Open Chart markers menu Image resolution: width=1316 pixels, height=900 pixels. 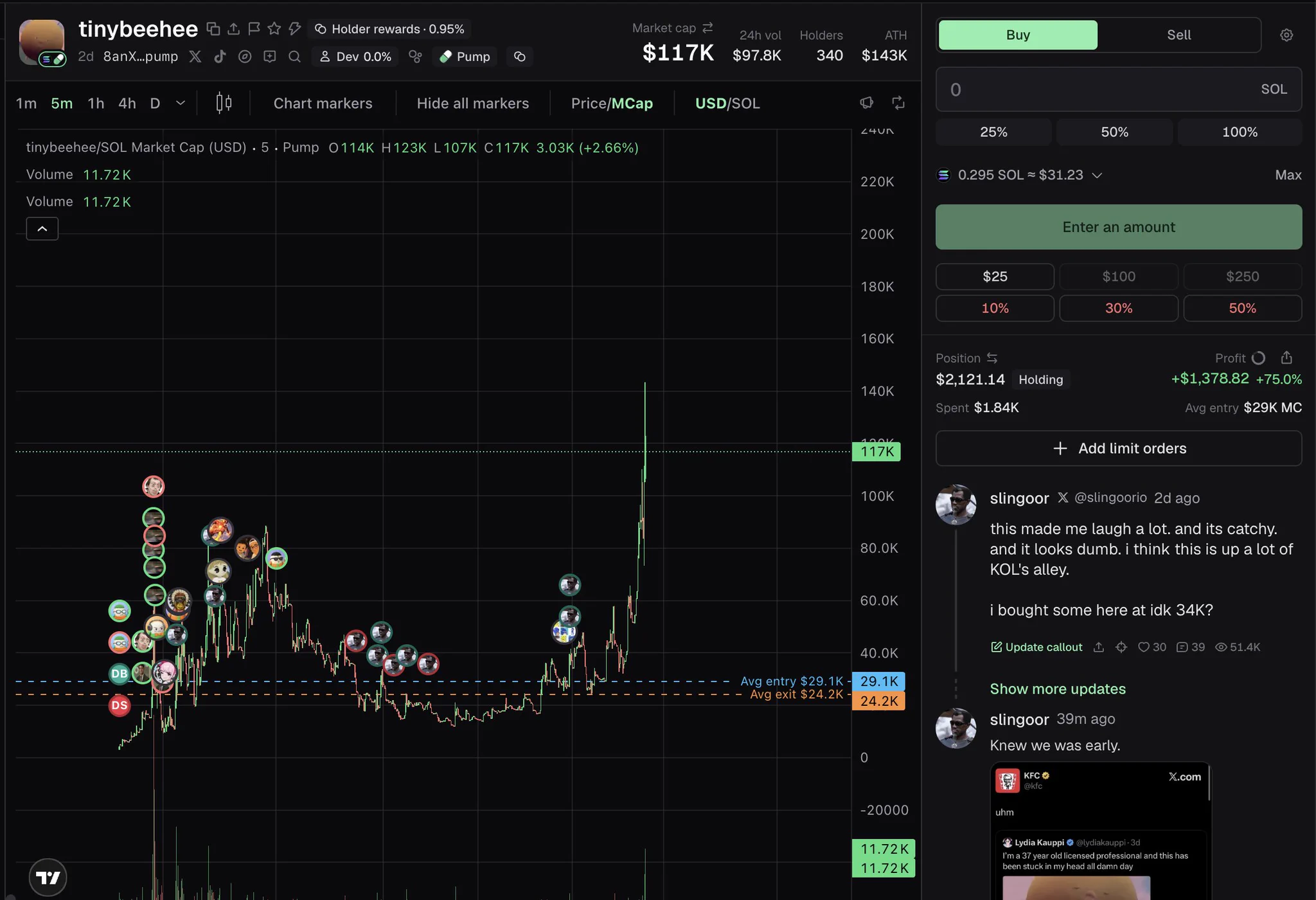[323, 104]
